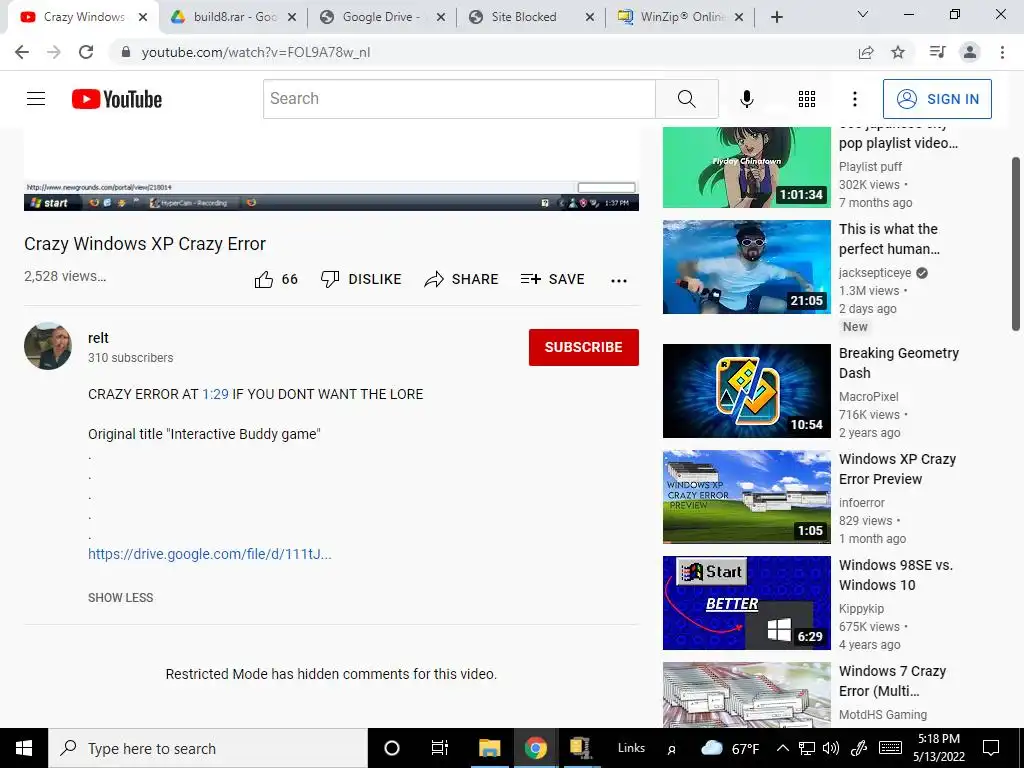Click the address bar URL

coord(255,52)
